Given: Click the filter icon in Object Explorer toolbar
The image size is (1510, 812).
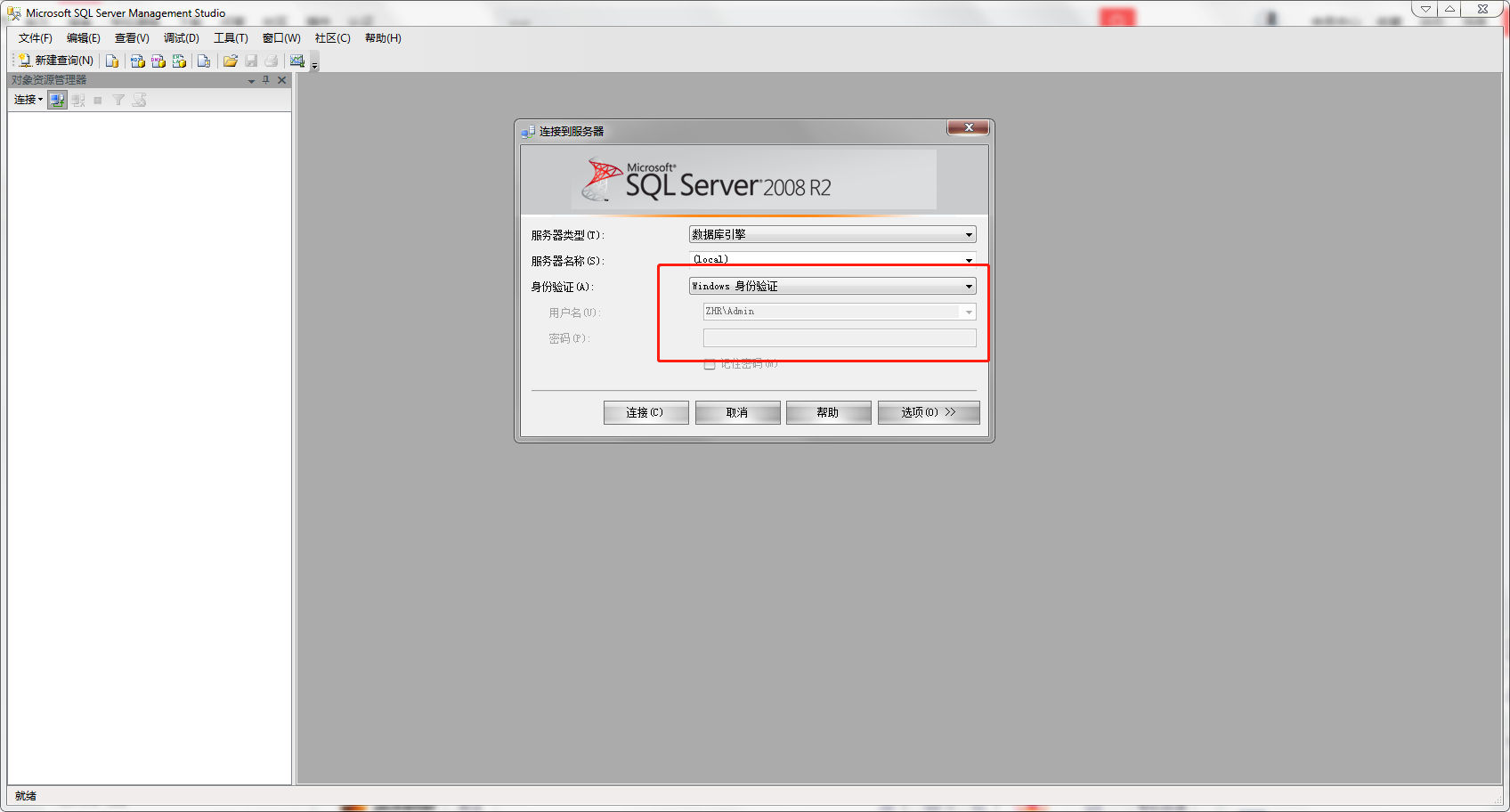Looking at the screenshot, I should (118, 99).
